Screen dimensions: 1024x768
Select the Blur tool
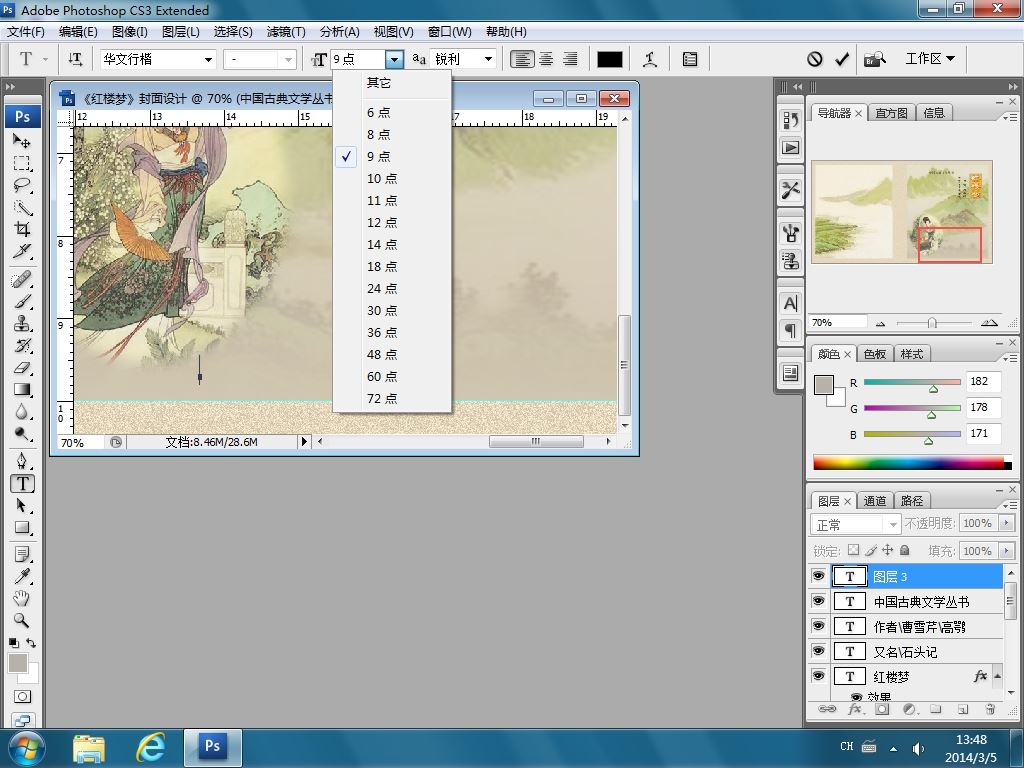click(22, 412)
